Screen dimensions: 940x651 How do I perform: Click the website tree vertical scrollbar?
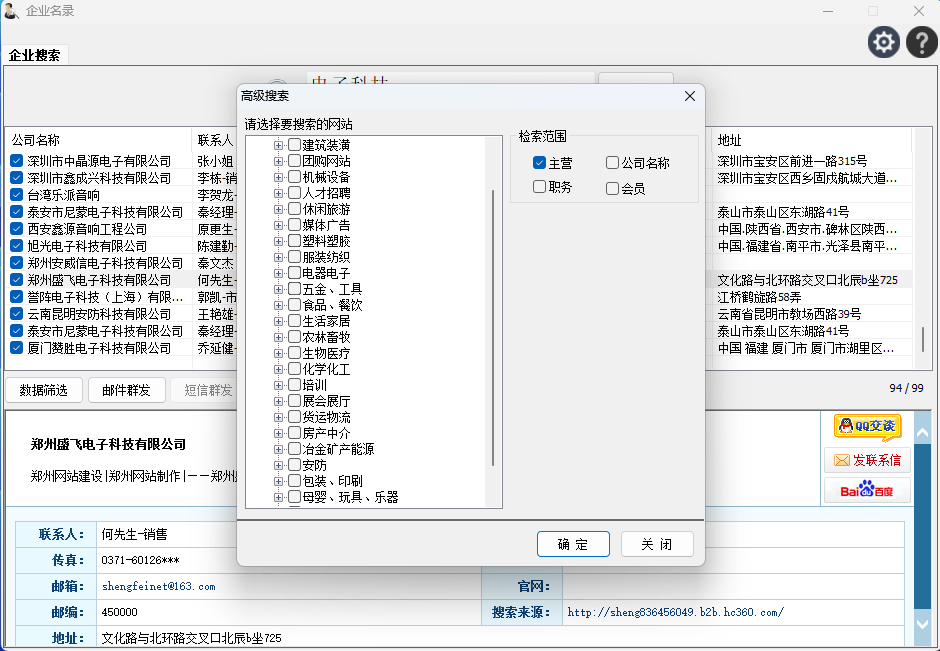click(x=493, y=320)
